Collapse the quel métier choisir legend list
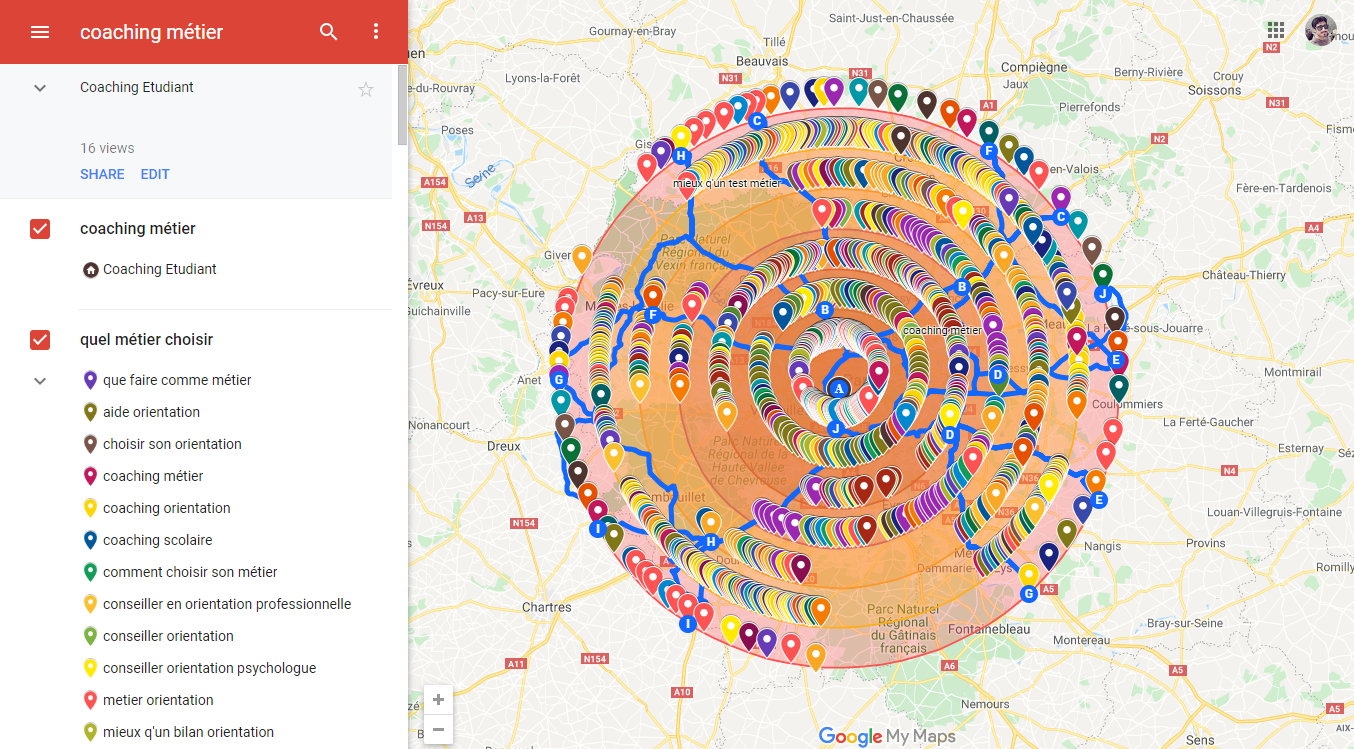Viewport: 1354px width, 749px height. point(39,380)
